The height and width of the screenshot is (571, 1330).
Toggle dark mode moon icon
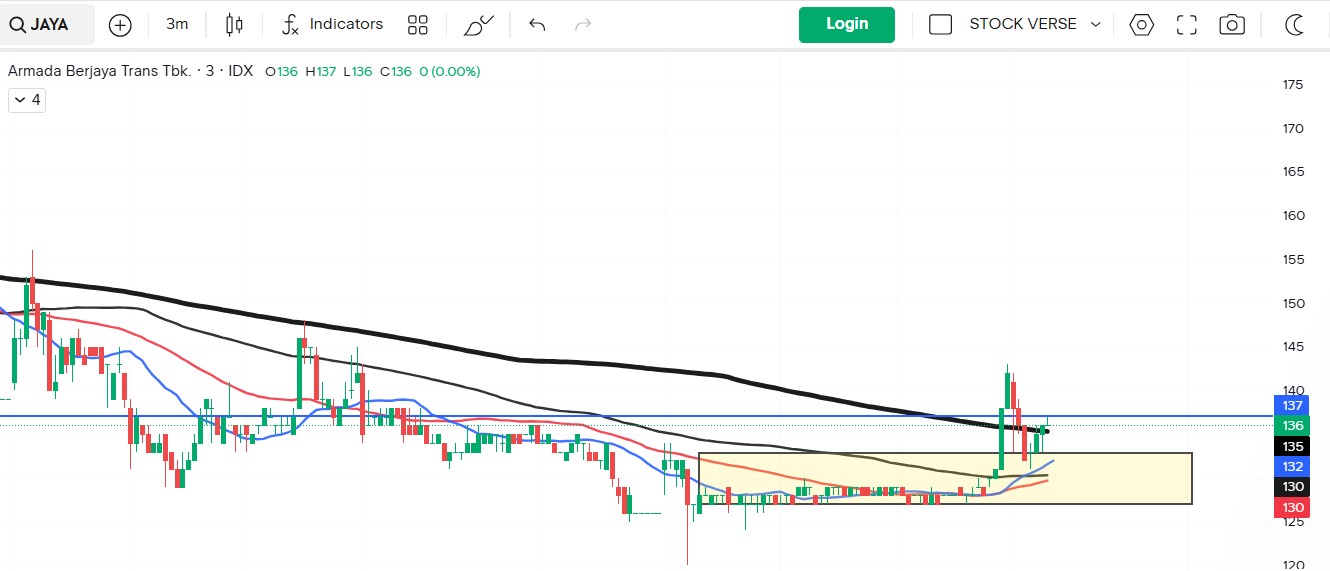pos(1295,25)
